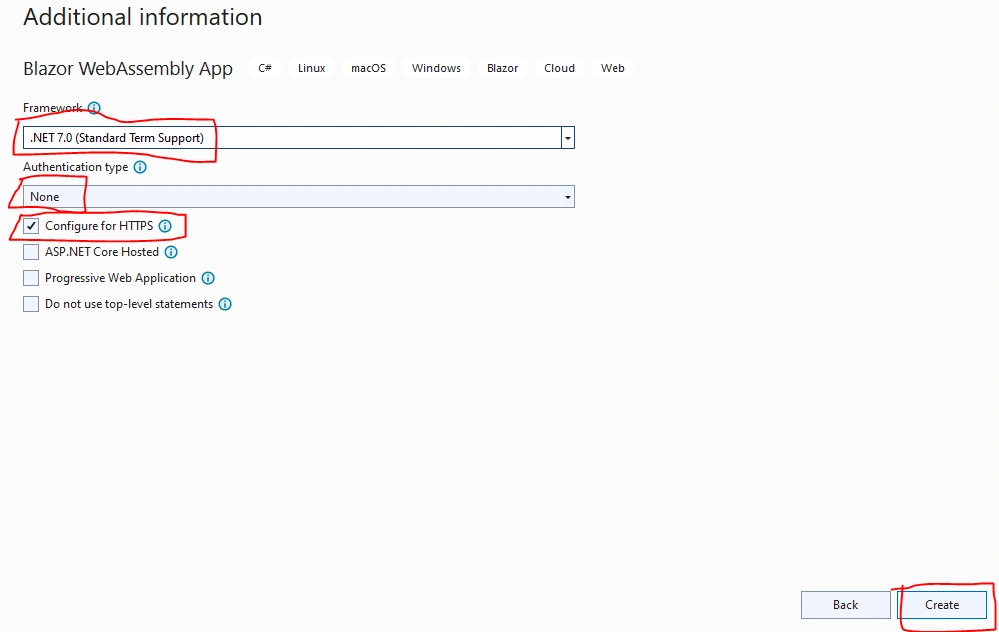This screenshot has width=999, height=632.
Task: Click the Blazor tag
Action: (x=503, y=68)
